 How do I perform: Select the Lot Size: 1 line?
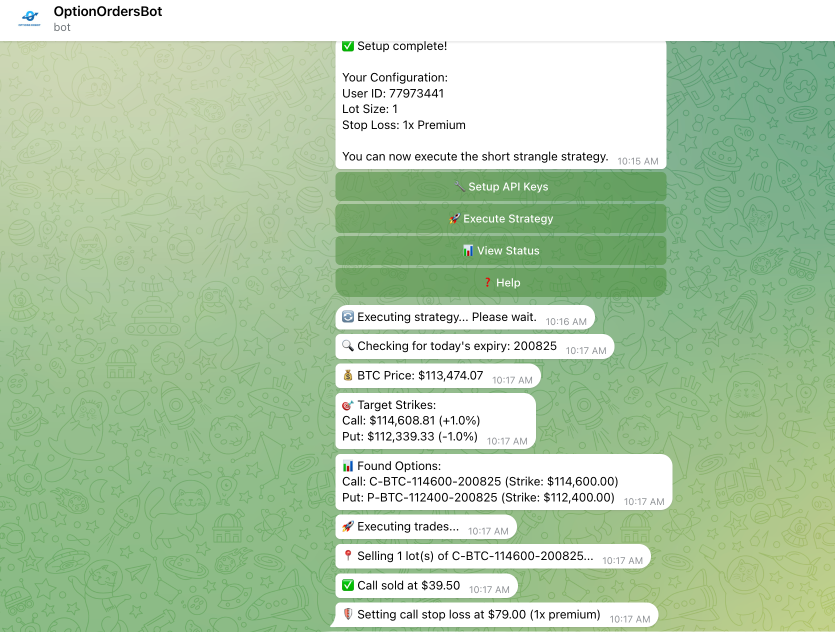tap(370, 109)
